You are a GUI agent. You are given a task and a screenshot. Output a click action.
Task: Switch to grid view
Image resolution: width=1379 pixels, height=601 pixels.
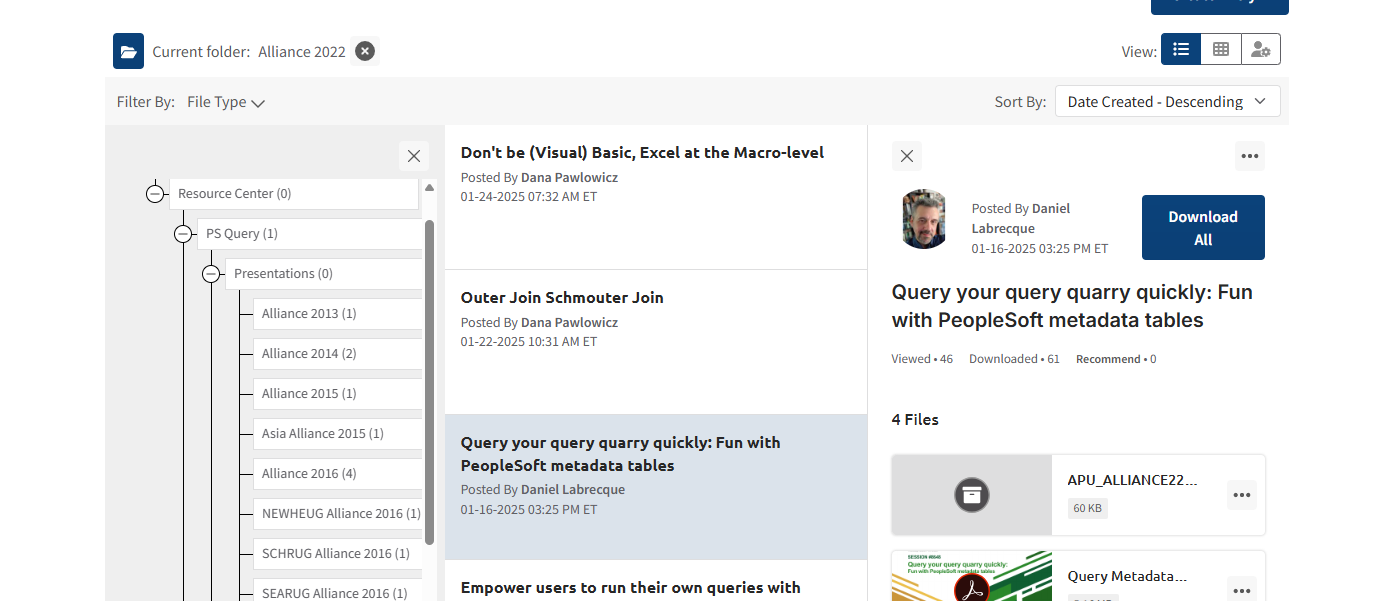point(1221,49)
